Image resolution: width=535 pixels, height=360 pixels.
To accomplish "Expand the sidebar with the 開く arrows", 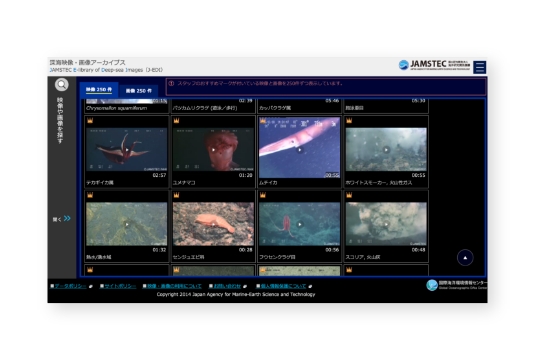I will click(62, 219).
